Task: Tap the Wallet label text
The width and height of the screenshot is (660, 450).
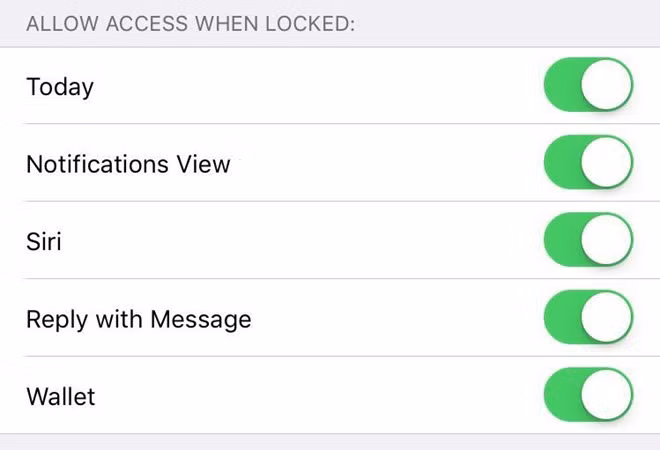Action: click(61, 397)
